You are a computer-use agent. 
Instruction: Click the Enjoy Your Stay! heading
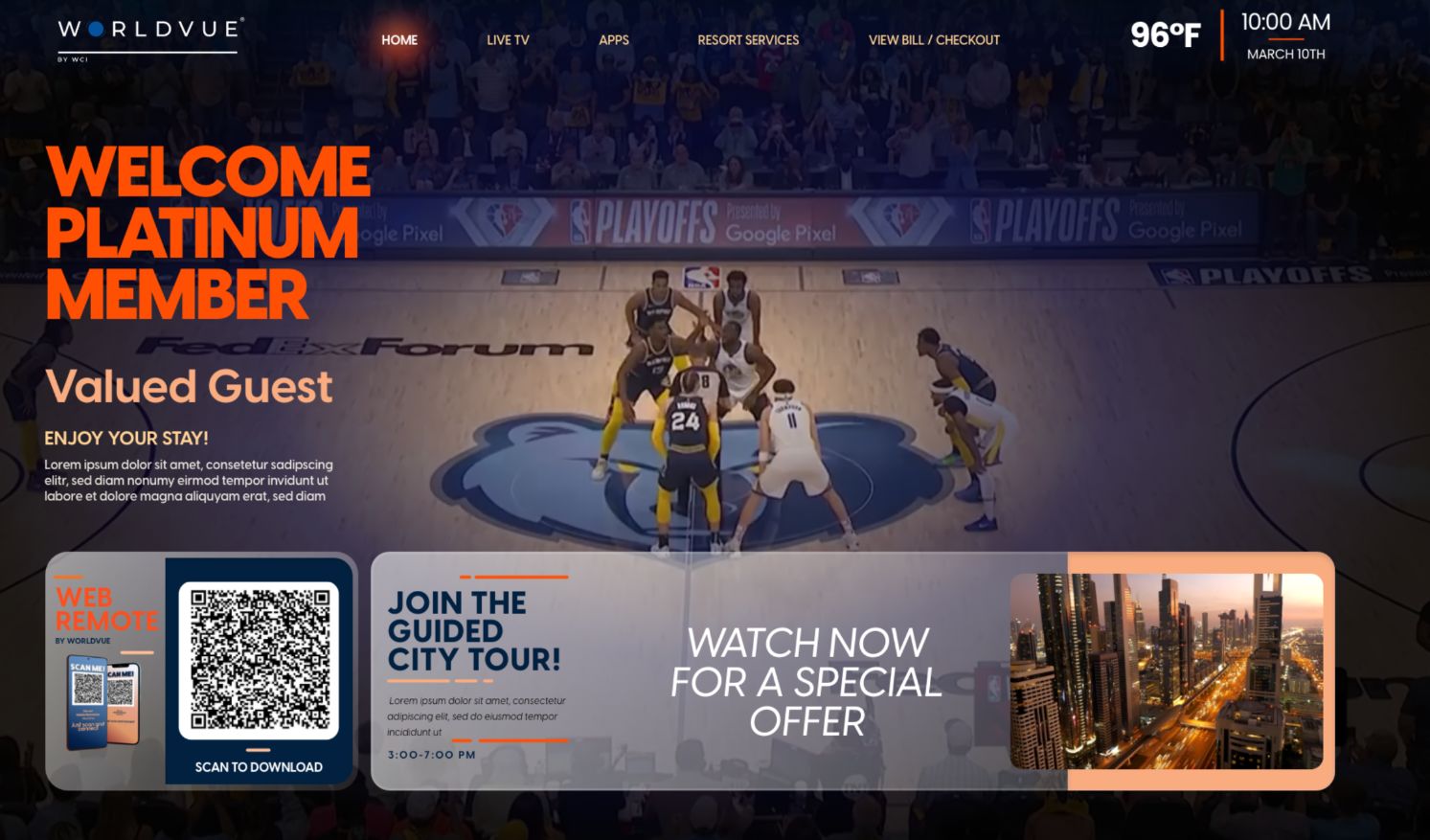click(126, 438)
